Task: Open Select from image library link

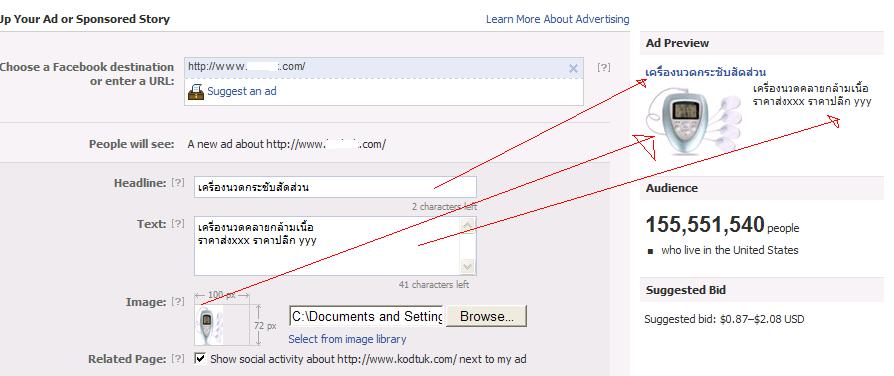Action: 347,339
